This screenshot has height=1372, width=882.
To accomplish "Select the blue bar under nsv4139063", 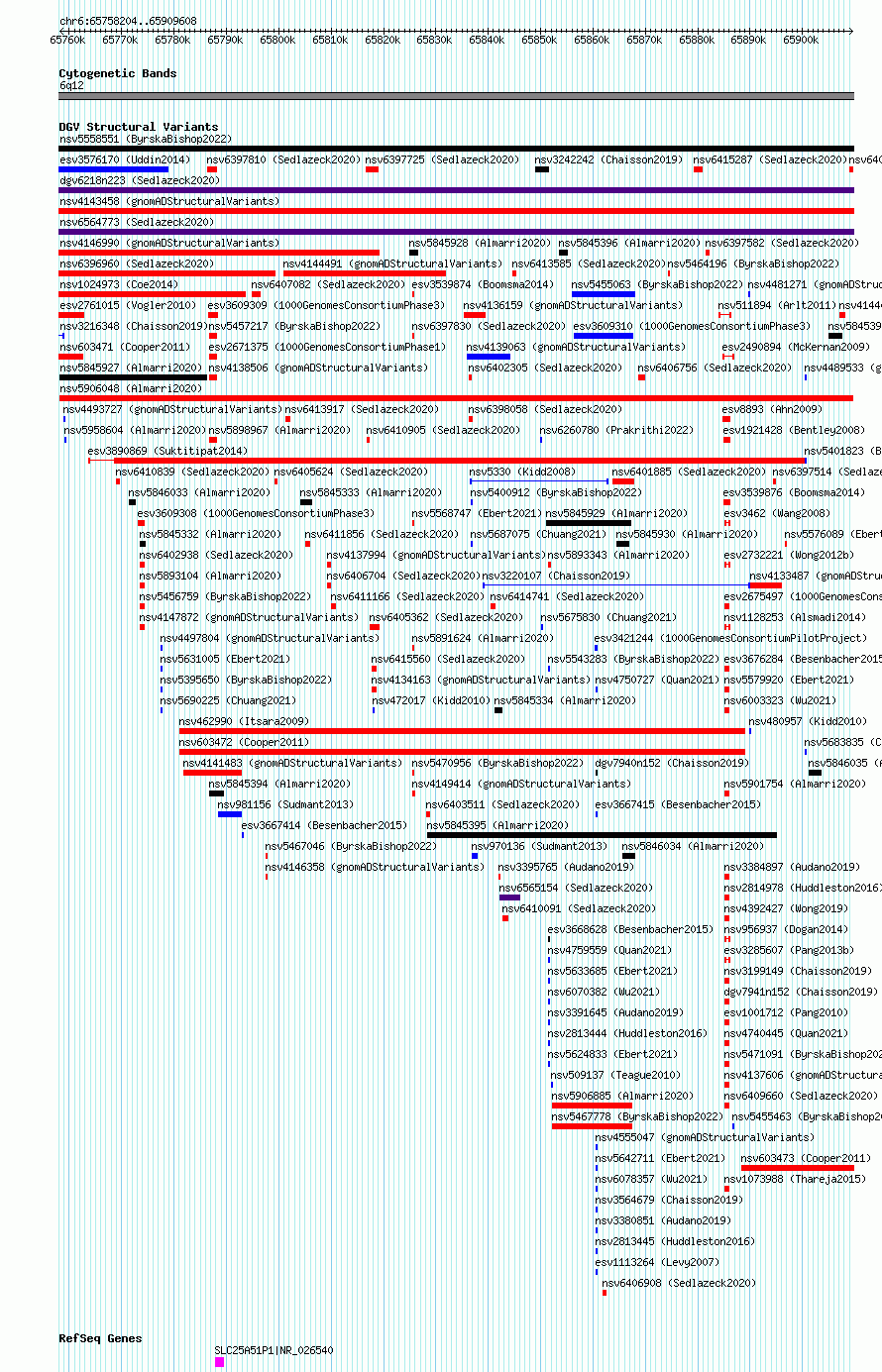I will pos(489,357).
